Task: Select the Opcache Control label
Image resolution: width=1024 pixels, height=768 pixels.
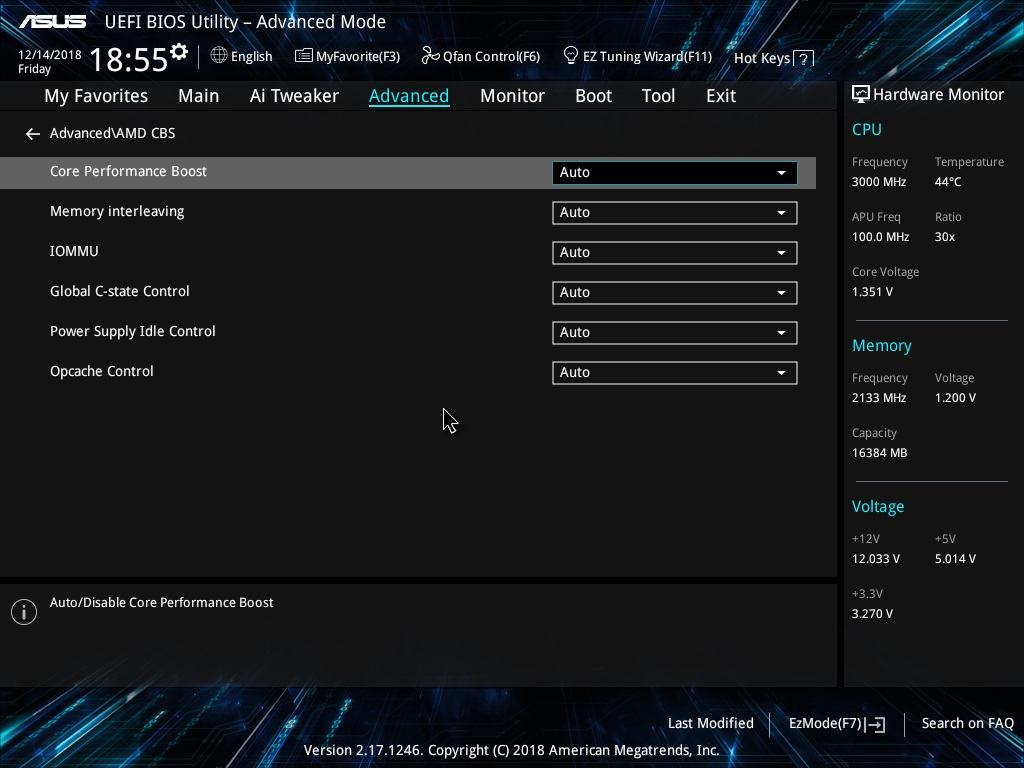Action: (x=102, y=372)
